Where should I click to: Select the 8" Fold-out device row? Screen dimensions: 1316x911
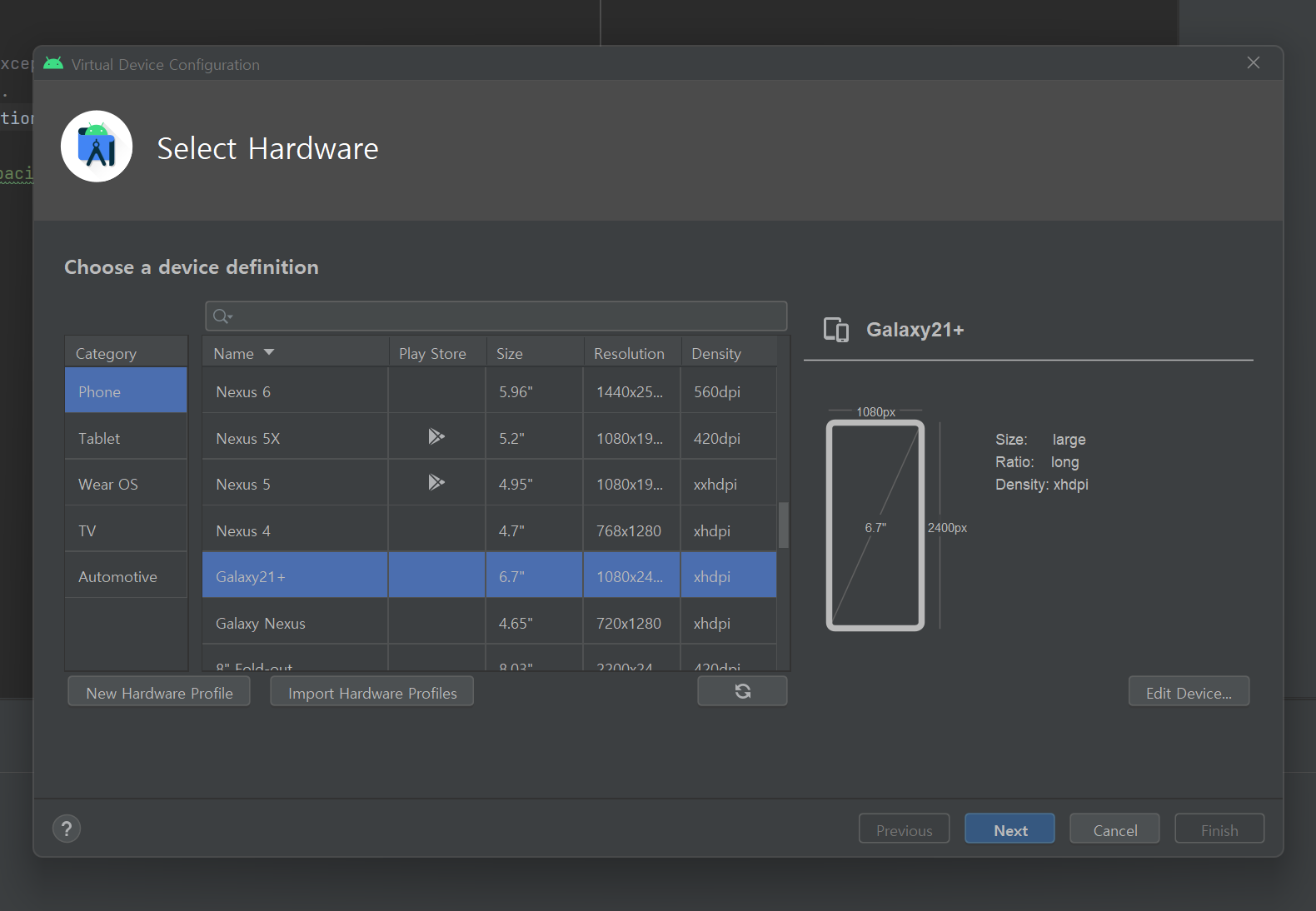(489, 660)
